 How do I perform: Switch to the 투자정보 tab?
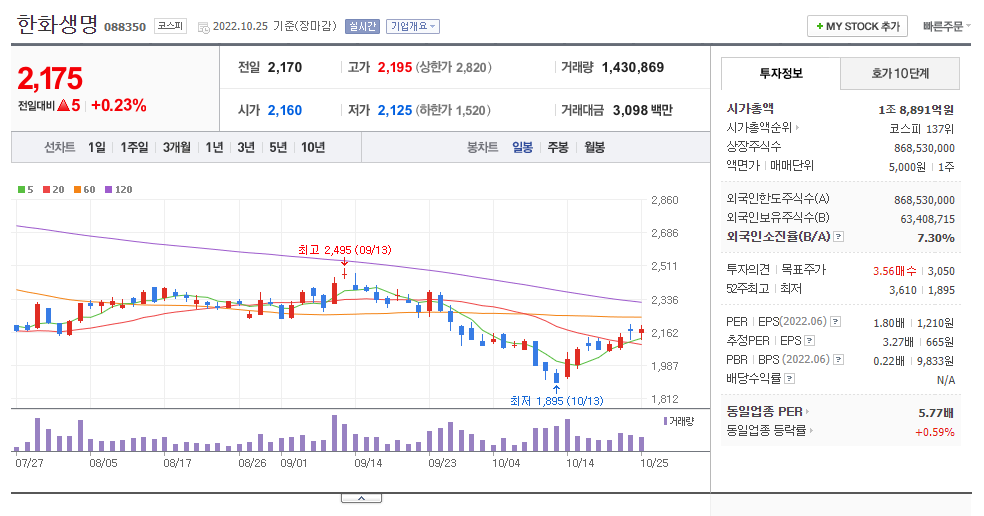click(781, 73)
